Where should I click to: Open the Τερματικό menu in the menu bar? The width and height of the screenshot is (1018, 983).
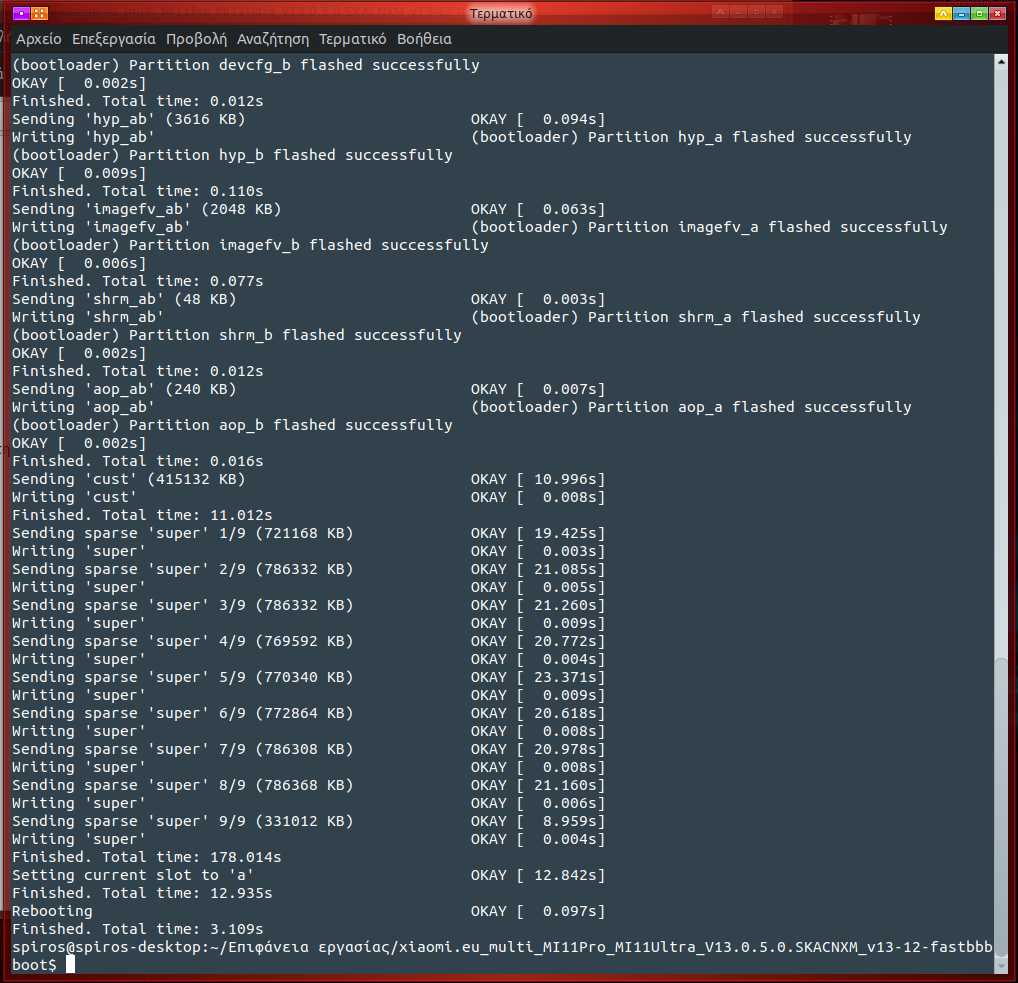[352, 40]
